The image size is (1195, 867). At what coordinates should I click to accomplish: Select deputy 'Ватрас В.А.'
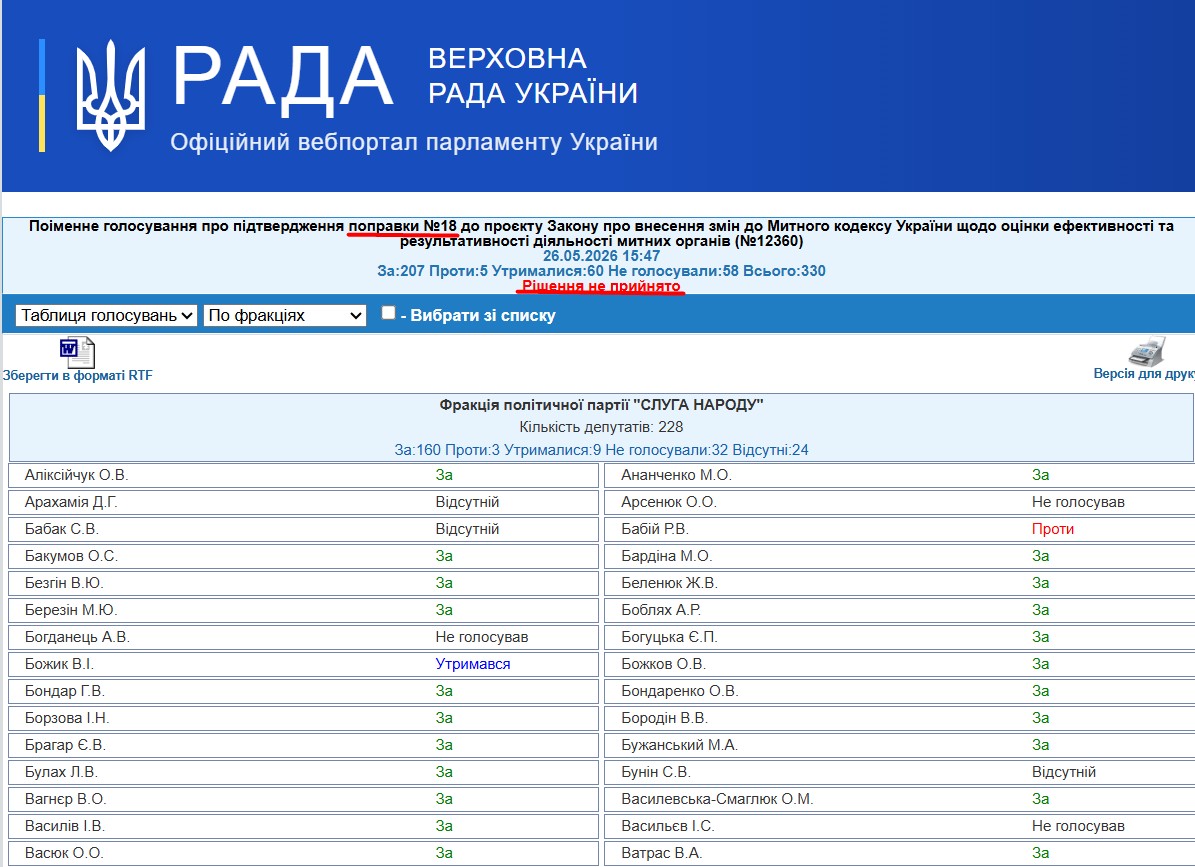[x=662, y=853]
